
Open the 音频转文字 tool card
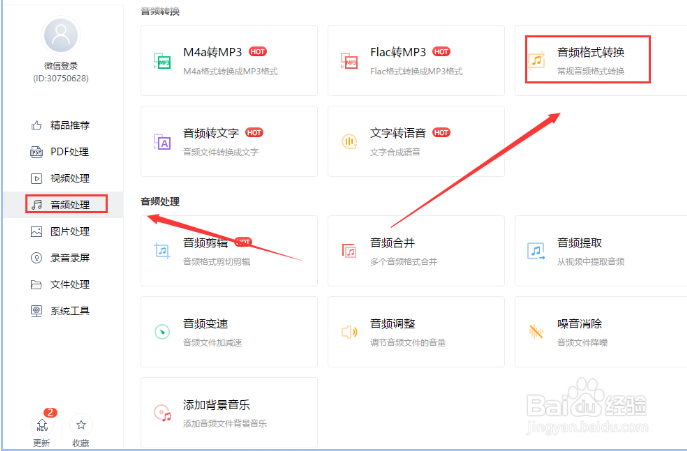(229, 142)
